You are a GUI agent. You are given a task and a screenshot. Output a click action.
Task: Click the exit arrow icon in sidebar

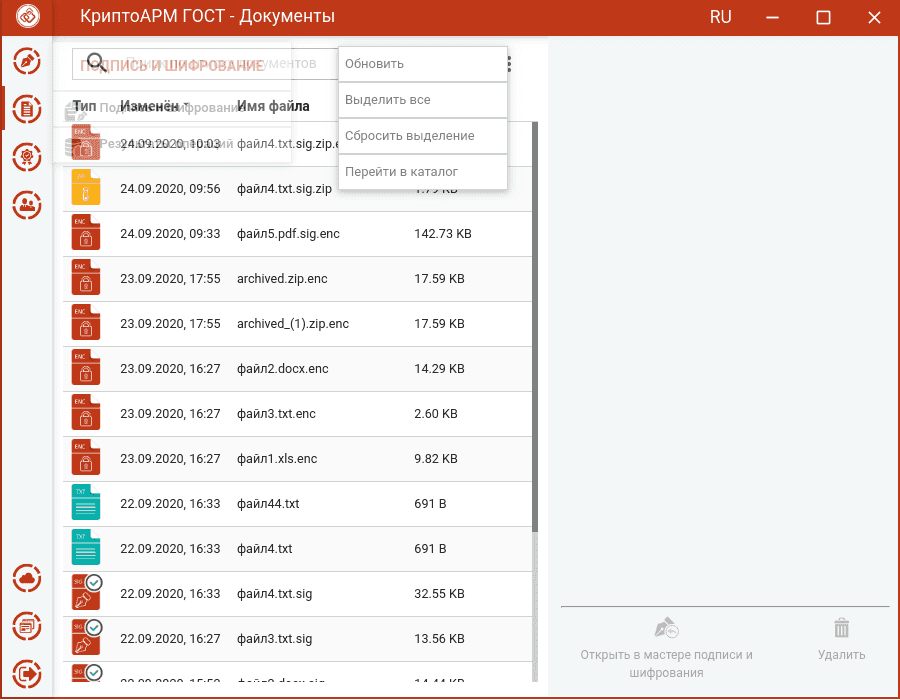pos(27,674)
